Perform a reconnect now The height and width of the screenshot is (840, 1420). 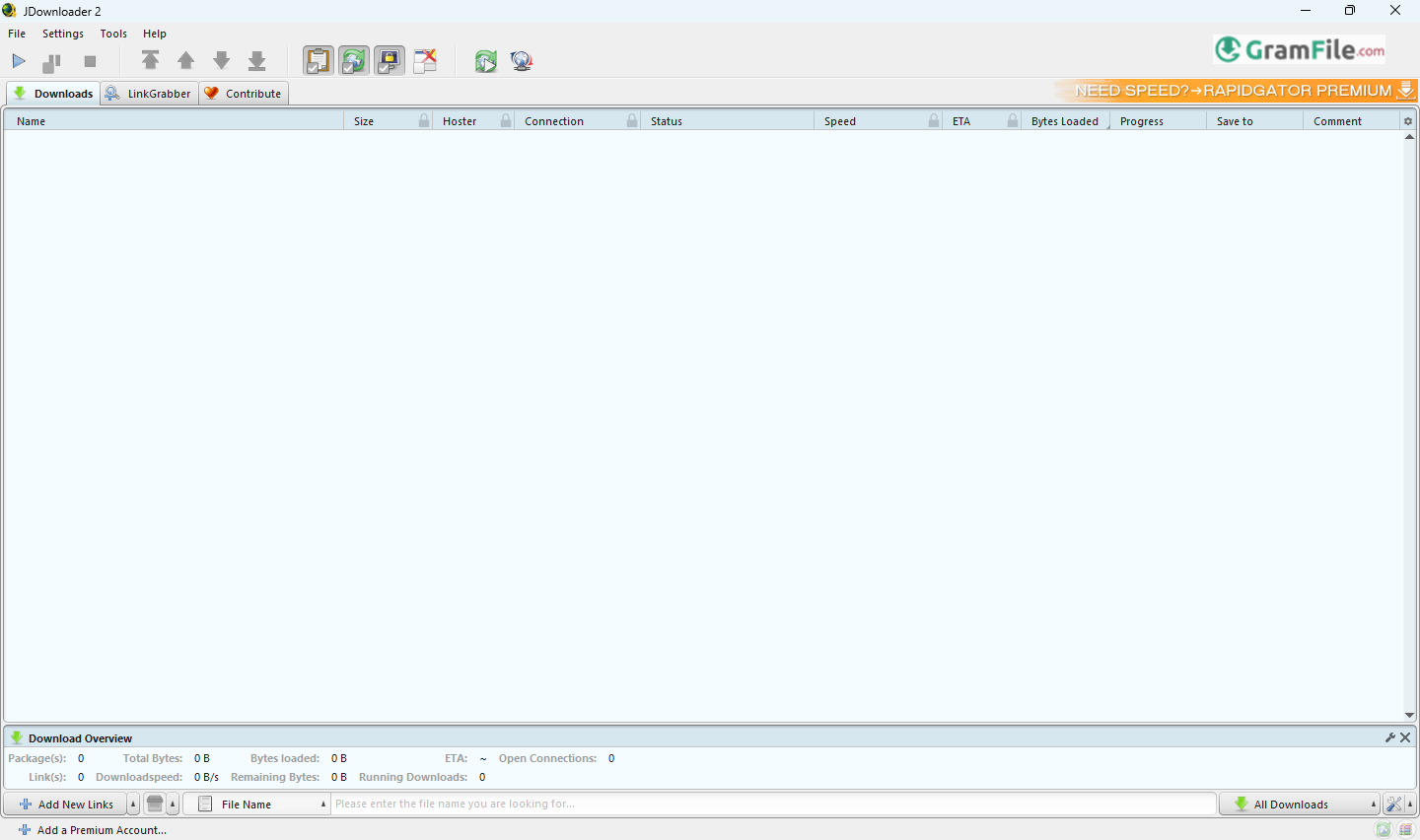click(x=485, y=61)
